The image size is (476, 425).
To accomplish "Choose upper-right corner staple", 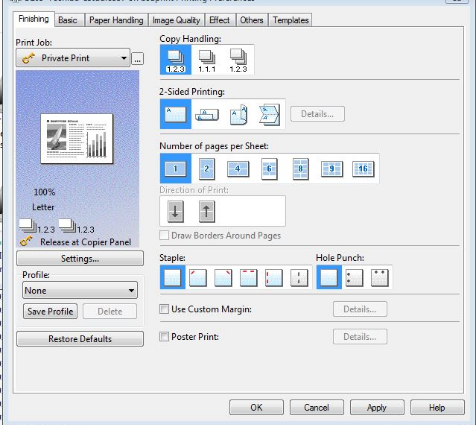I will coord(223,278).
